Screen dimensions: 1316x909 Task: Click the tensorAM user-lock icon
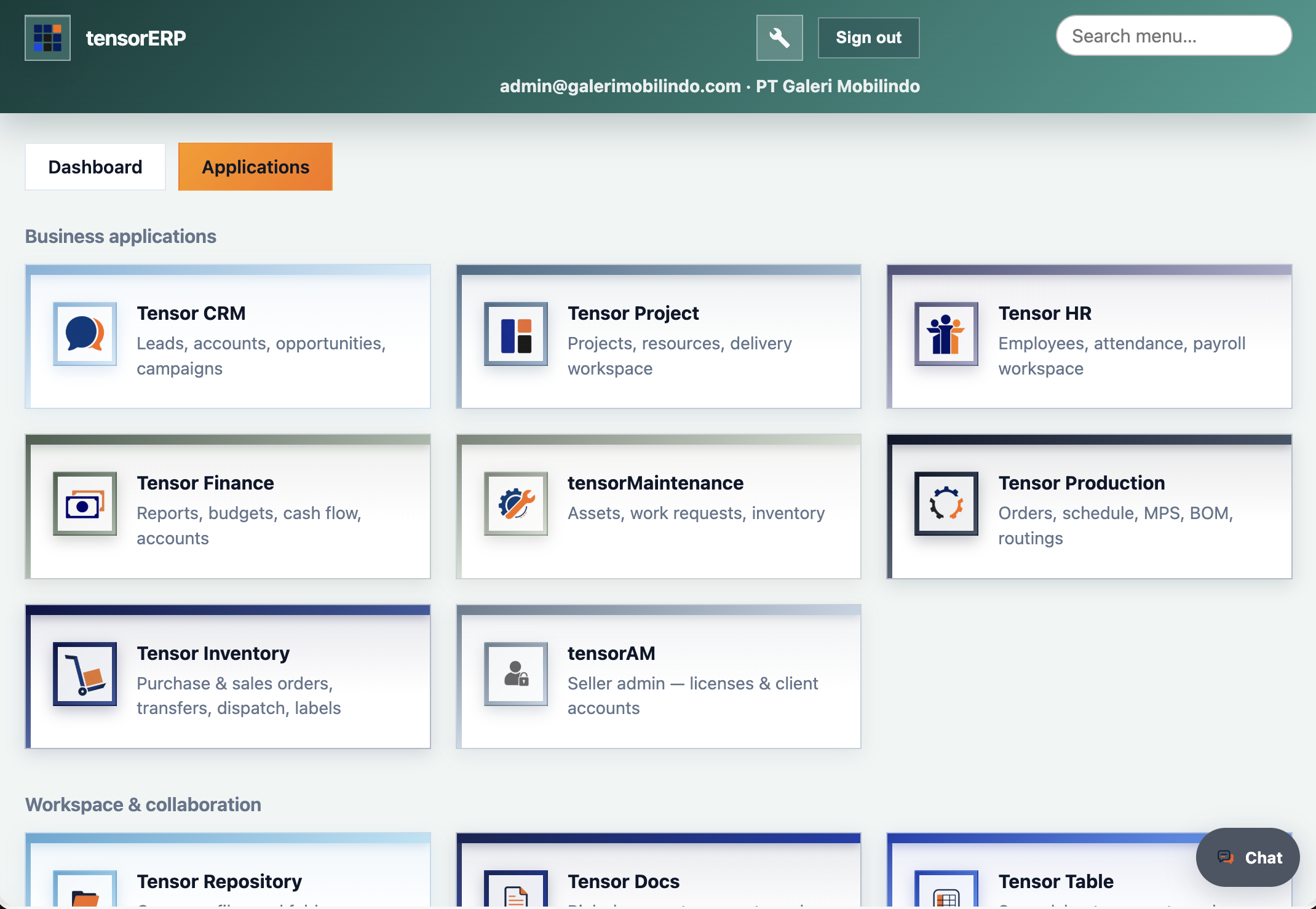pyautogui.click(x=515, y=674)
